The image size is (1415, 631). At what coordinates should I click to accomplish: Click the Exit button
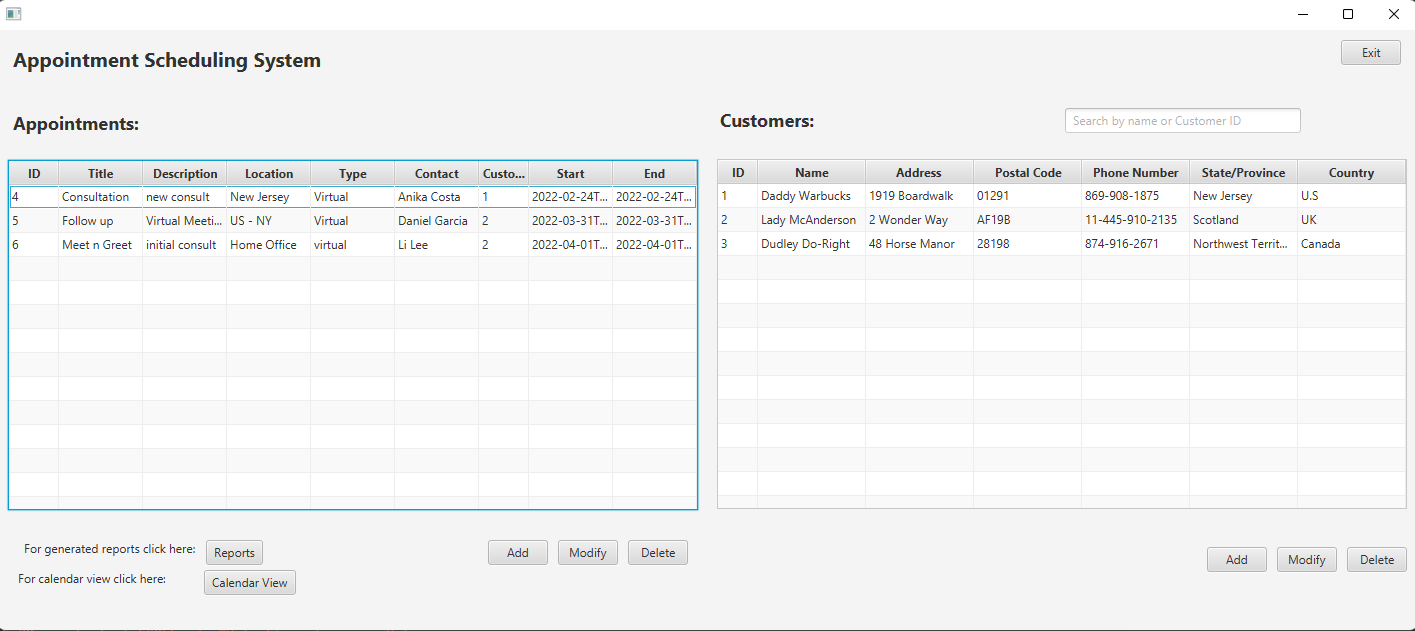pyautogui.click(x=1371, y=53)
